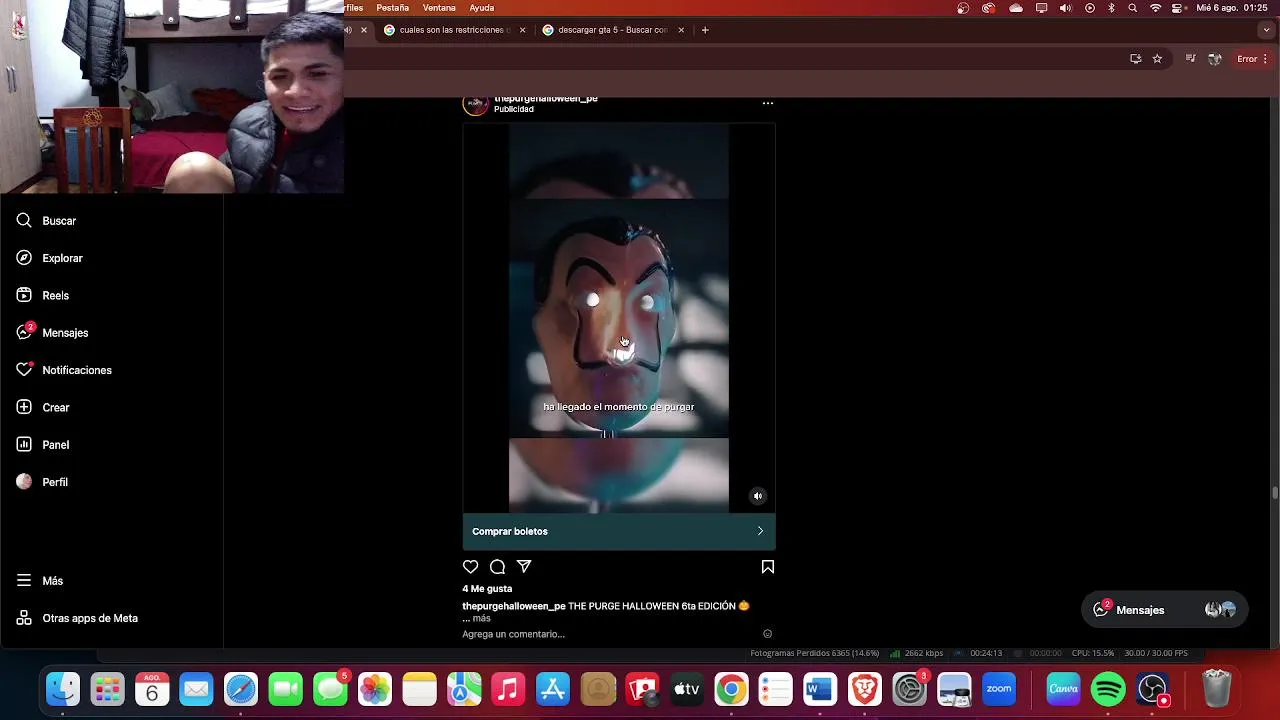Open emoji picker in comment field
This screenshot has width=1280, height=720.
tap(767, 634)
